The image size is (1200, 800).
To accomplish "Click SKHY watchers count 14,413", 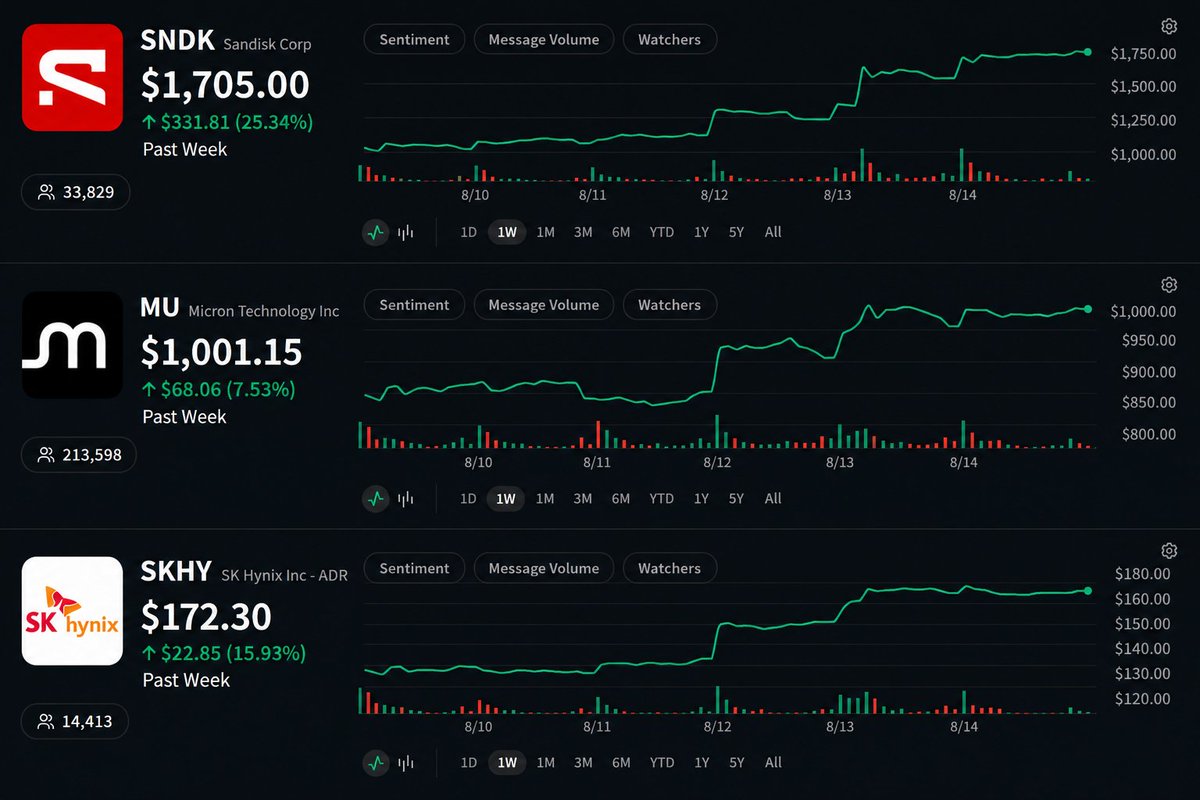I will coord(75,721).
